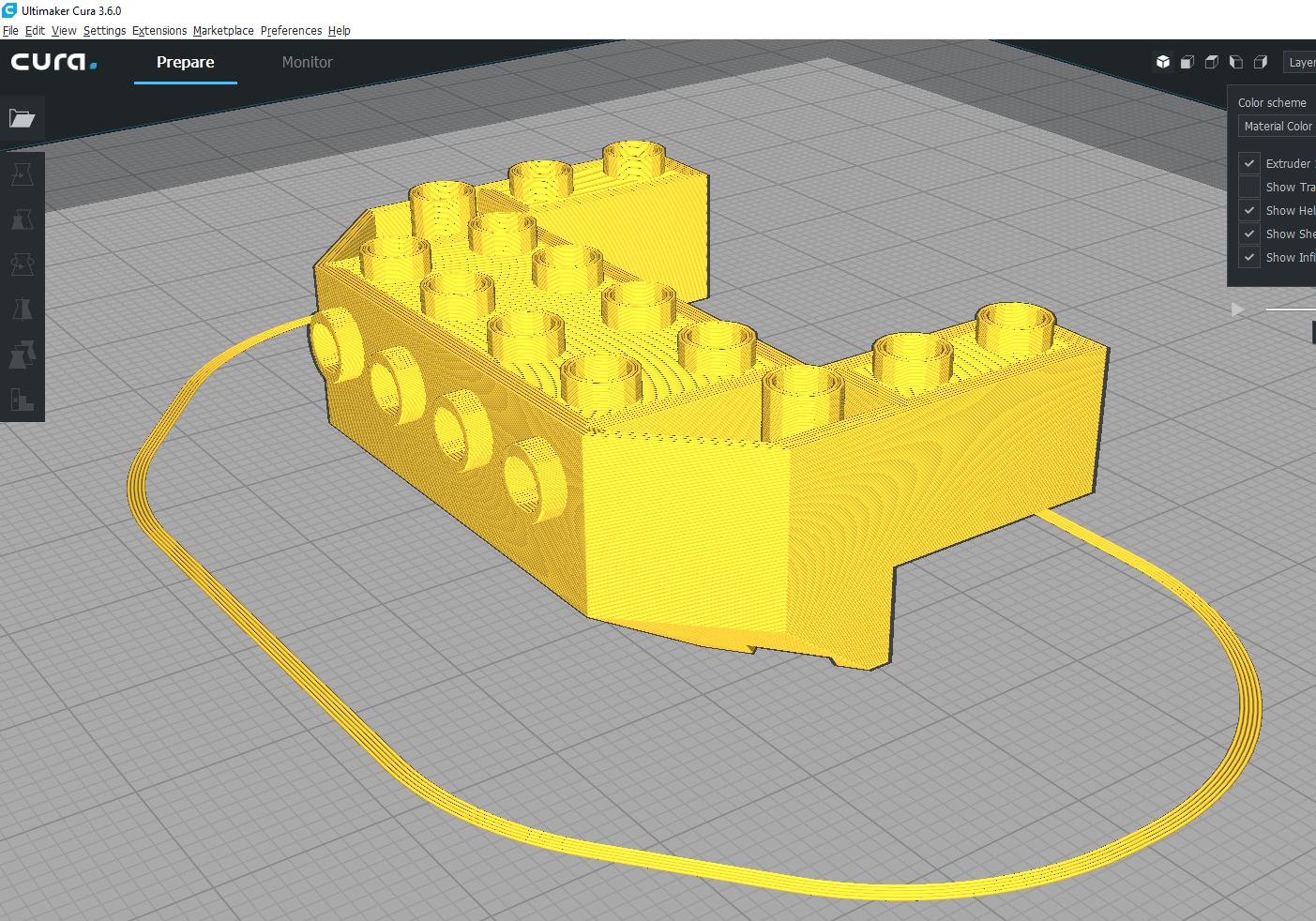
Task: Click the simulation path slider track
Action: click(1291, 310)
